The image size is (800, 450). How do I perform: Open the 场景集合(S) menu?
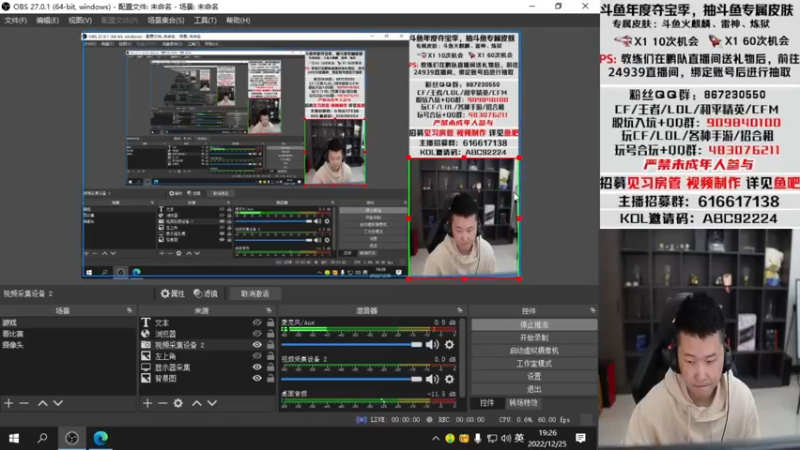166,20
